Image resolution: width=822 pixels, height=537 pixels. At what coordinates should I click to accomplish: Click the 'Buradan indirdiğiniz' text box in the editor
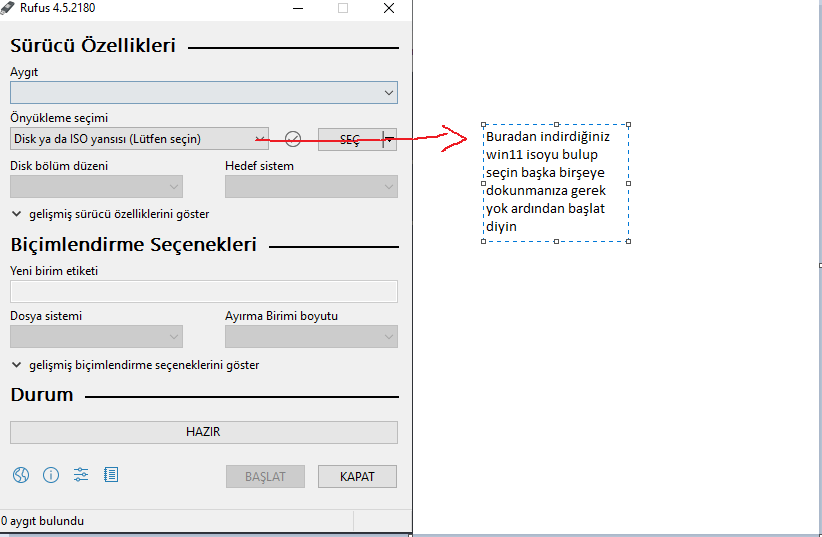pos(556,182)
